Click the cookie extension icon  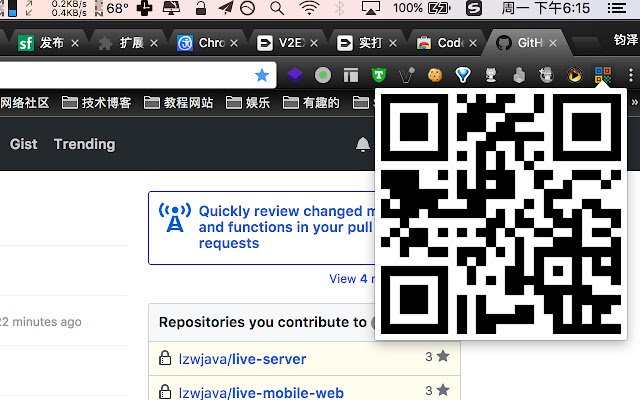435,75
